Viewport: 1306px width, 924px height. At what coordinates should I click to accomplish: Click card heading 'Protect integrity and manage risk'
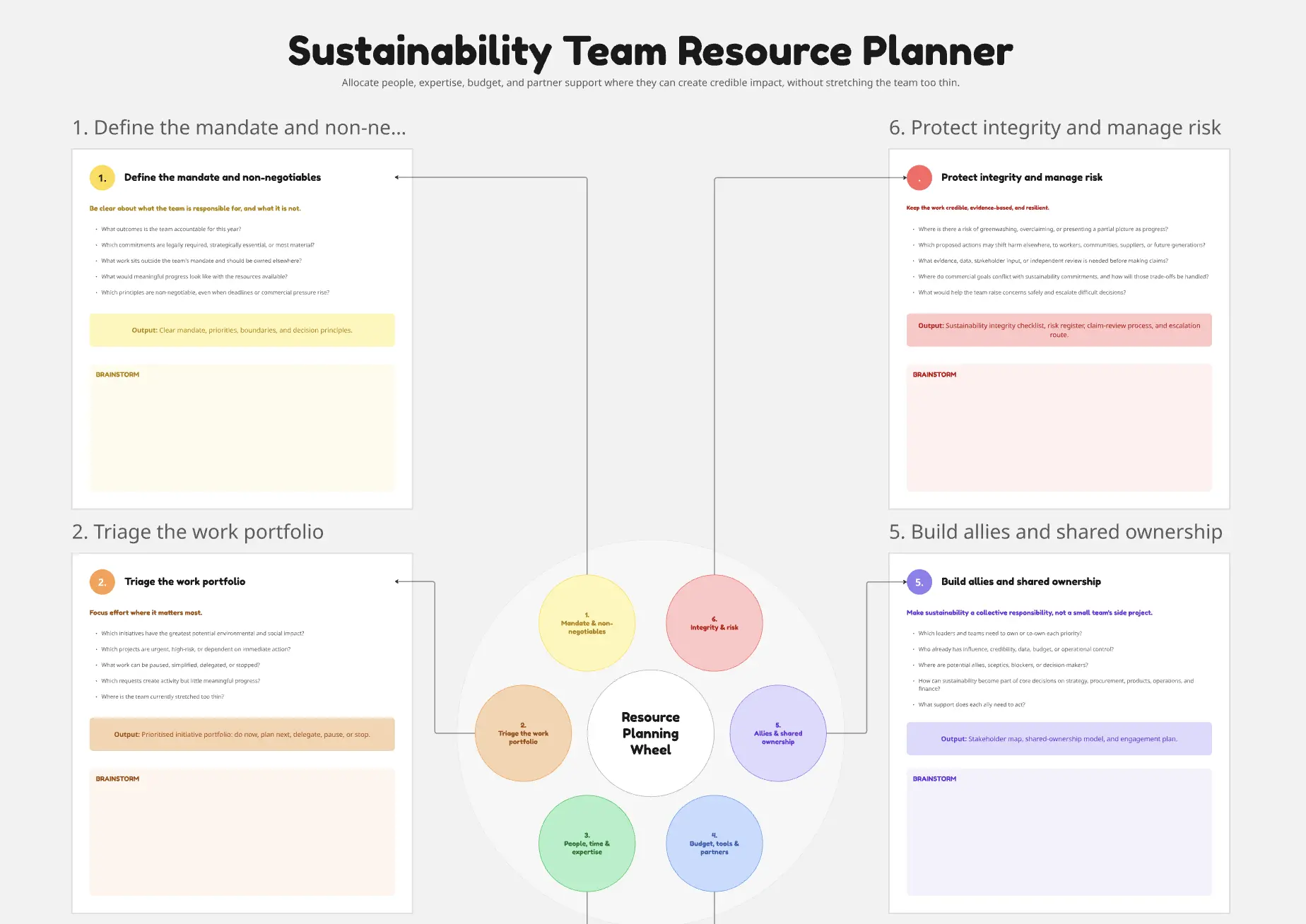[1022, 177]
